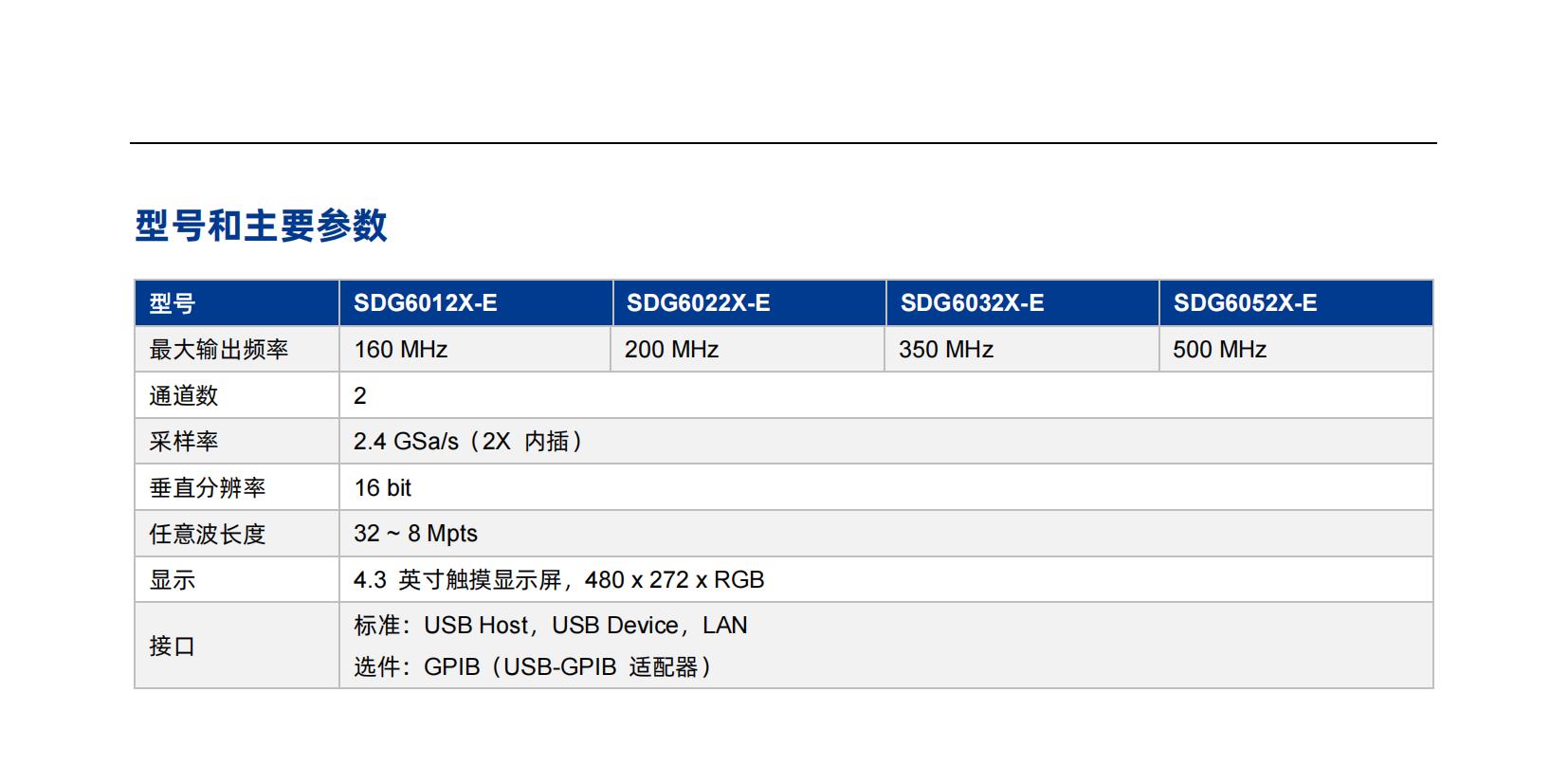This screenshot has height=765, width=1568.
Task: Click the 标准 USB Host interface line
Action: (x=550, y=626)
